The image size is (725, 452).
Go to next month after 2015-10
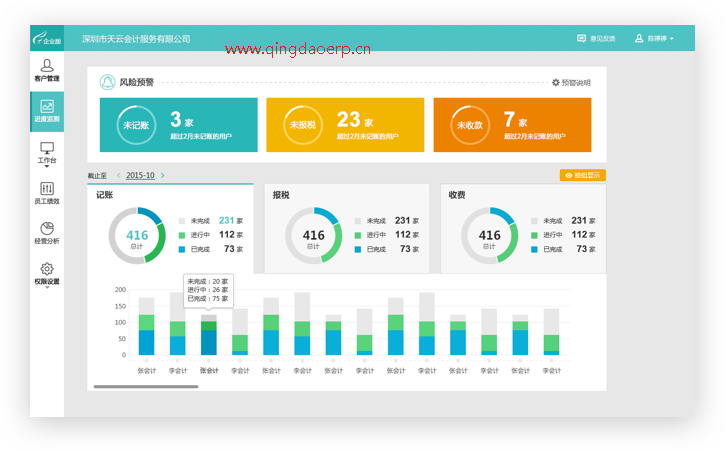click(x=163, y=175)
